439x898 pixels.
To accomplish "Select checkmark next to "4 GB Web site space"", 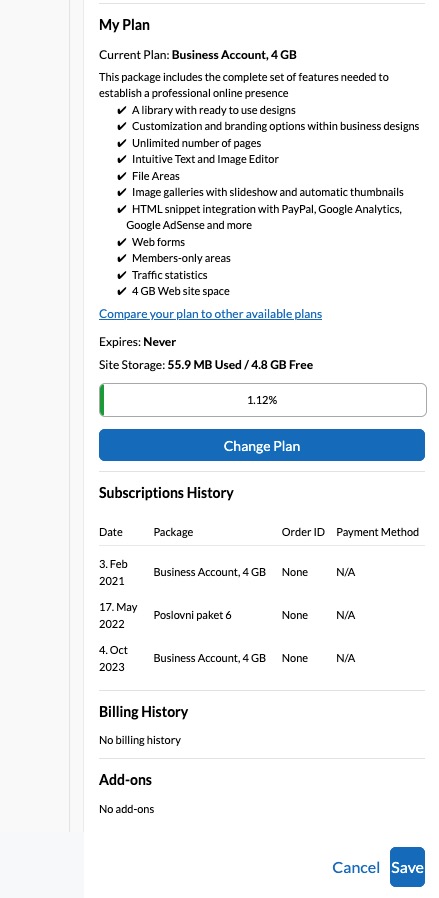I will tap(121, 291).
